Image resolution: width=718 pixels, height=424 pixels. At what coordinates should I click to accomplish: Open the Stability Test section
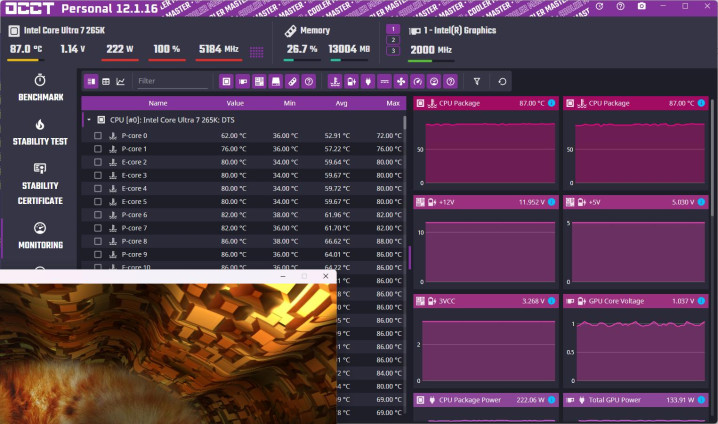(x=39, y=133)
